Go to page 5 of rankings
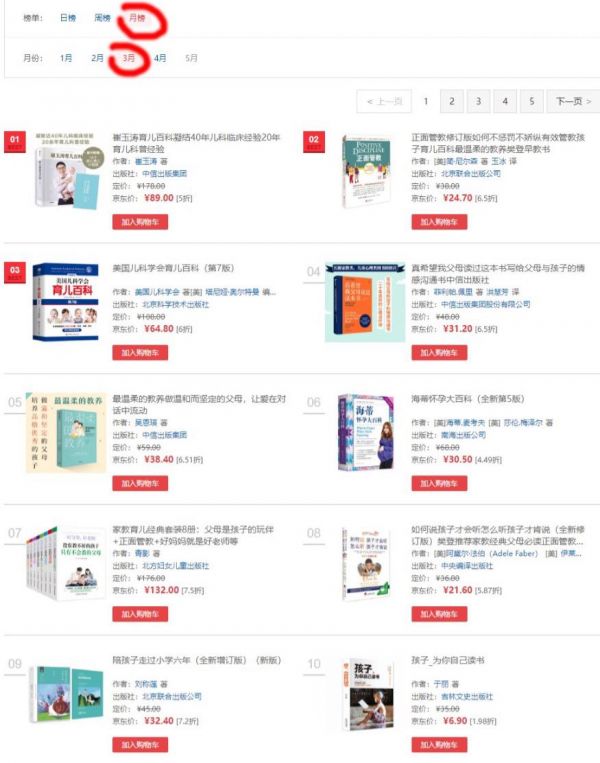This screenshot has width=600, height=763. click(x=531, y=101)
